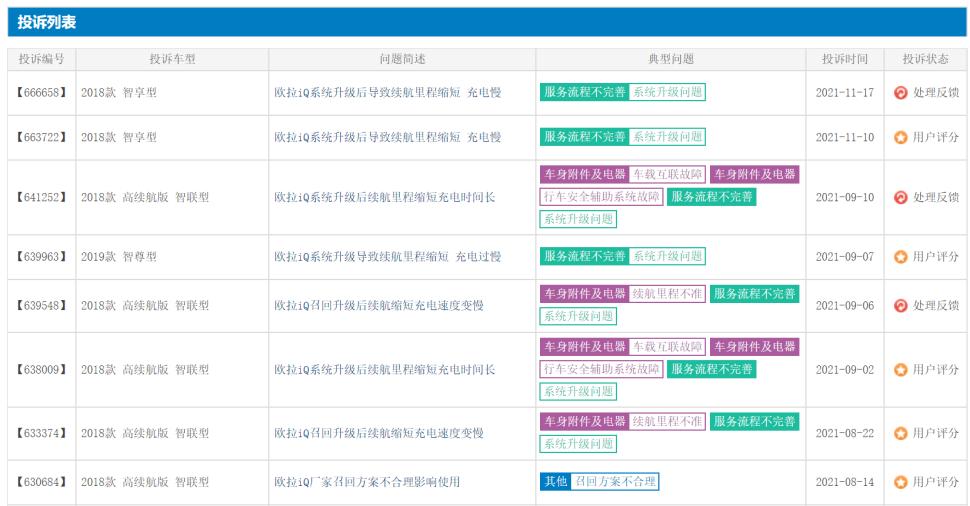Click 行车安全辅助系统故障 tag in complaint 638009
This screenshot has height=506, width=970.
[x=601, y=370]
